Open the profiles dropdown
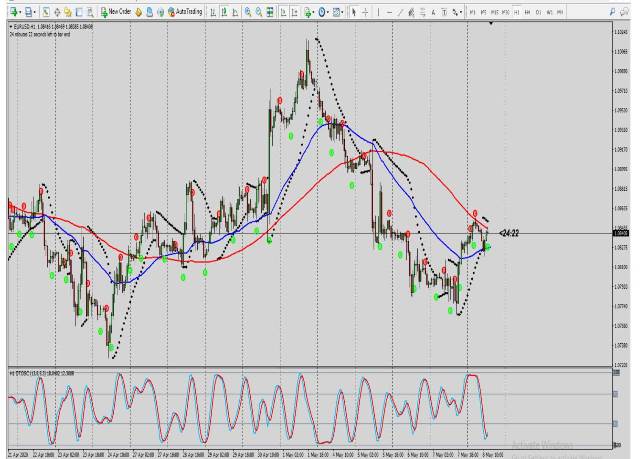640x459 pixels. 31,11
